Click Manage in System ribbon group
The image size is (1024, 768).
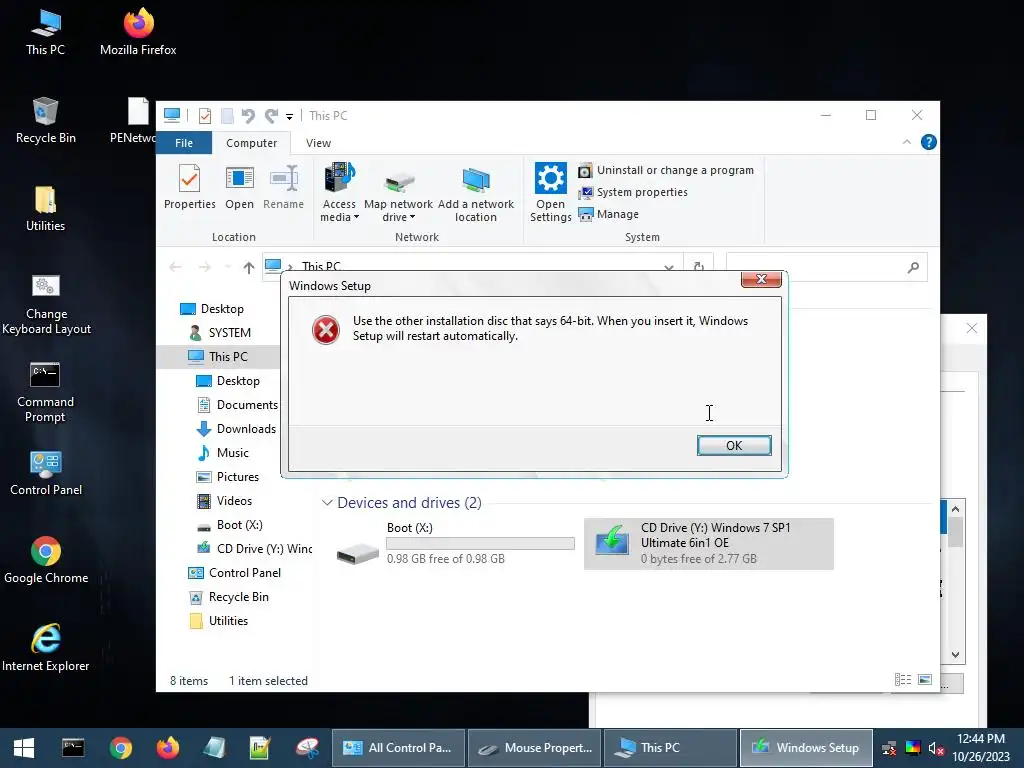[x=609, y=214]
